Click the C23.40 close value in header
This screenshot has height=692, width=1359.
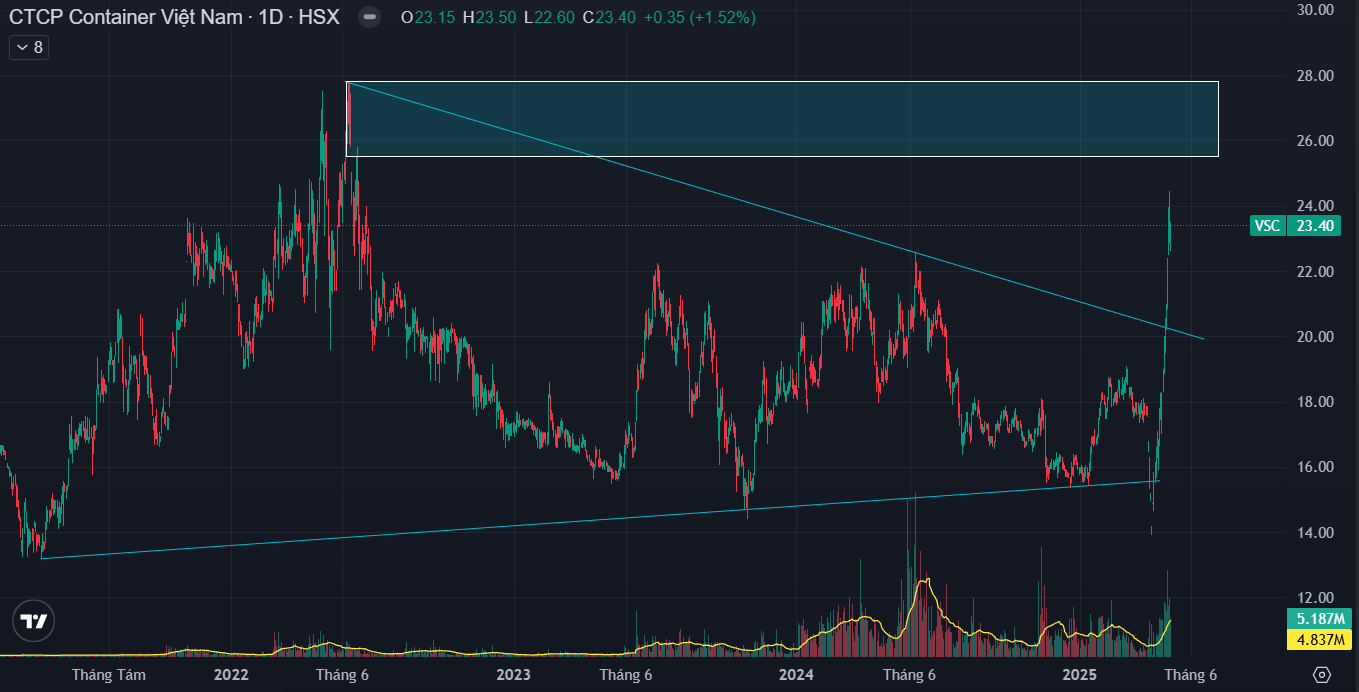coord(610,17)
